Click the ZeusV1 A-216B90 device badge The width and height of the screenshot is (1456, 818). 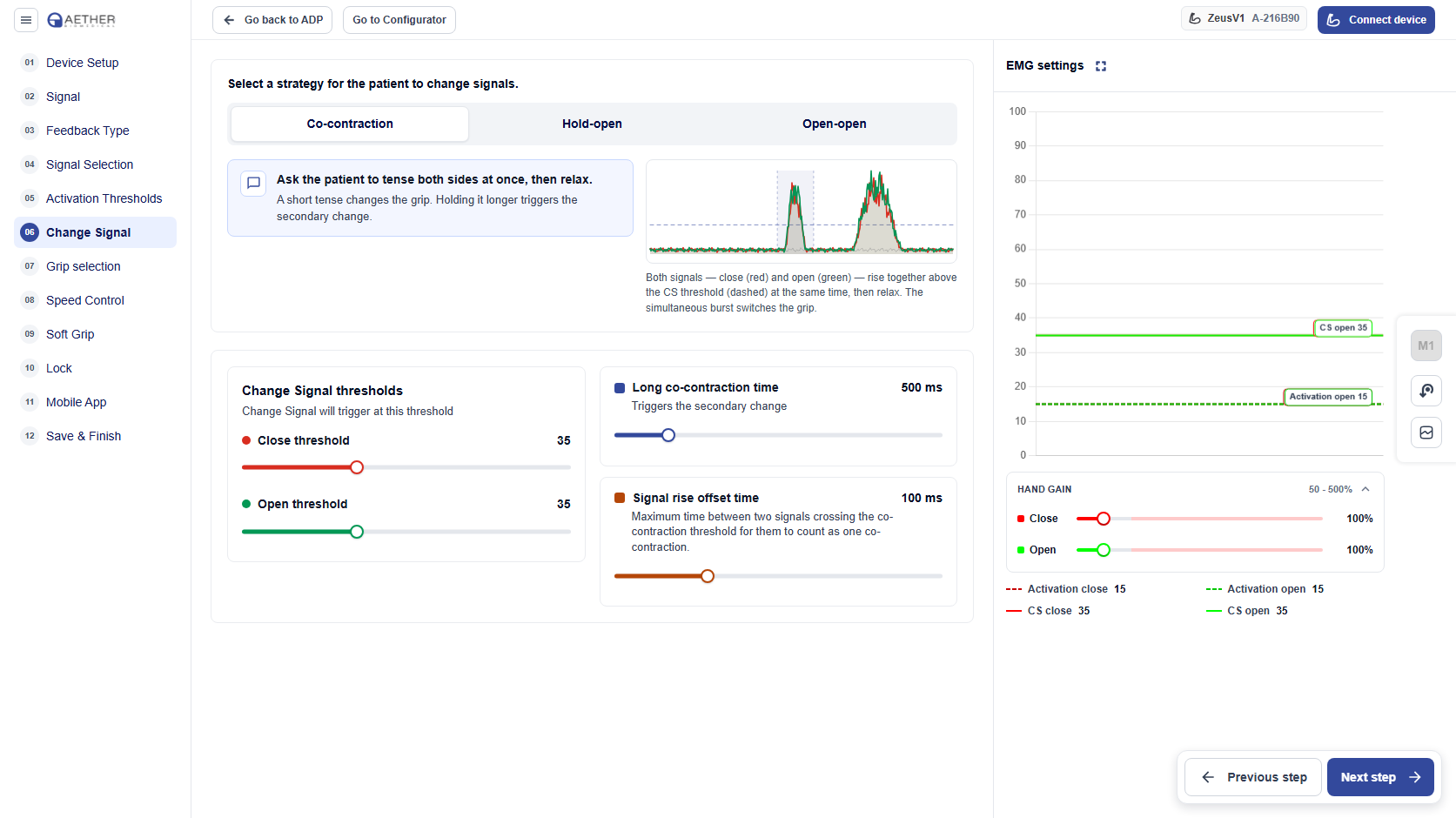click(x=1244, y=18)
